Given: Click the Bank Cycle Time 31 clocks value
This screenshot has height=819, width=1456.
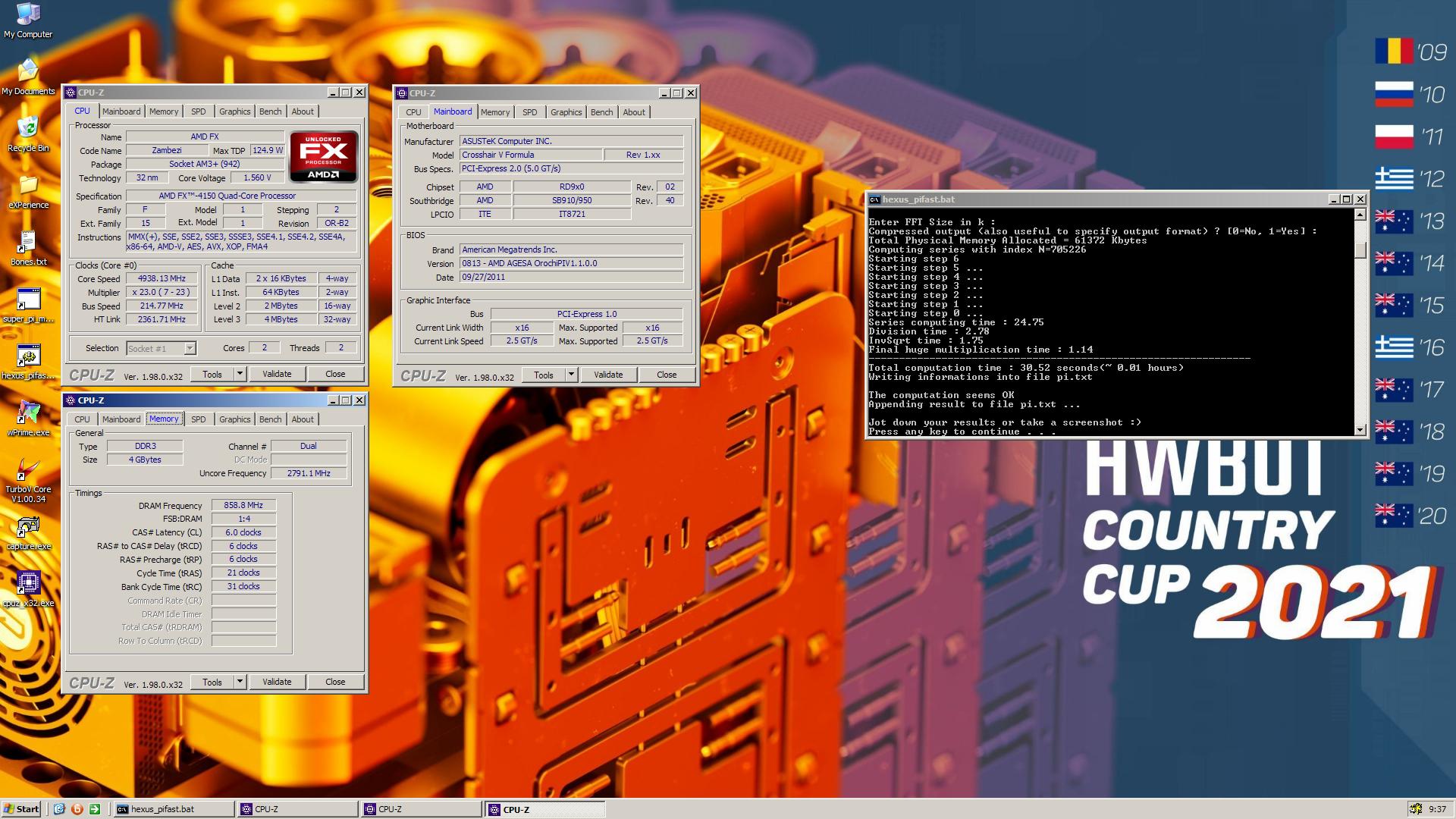Looking at the screenshot, I should 243,586.
